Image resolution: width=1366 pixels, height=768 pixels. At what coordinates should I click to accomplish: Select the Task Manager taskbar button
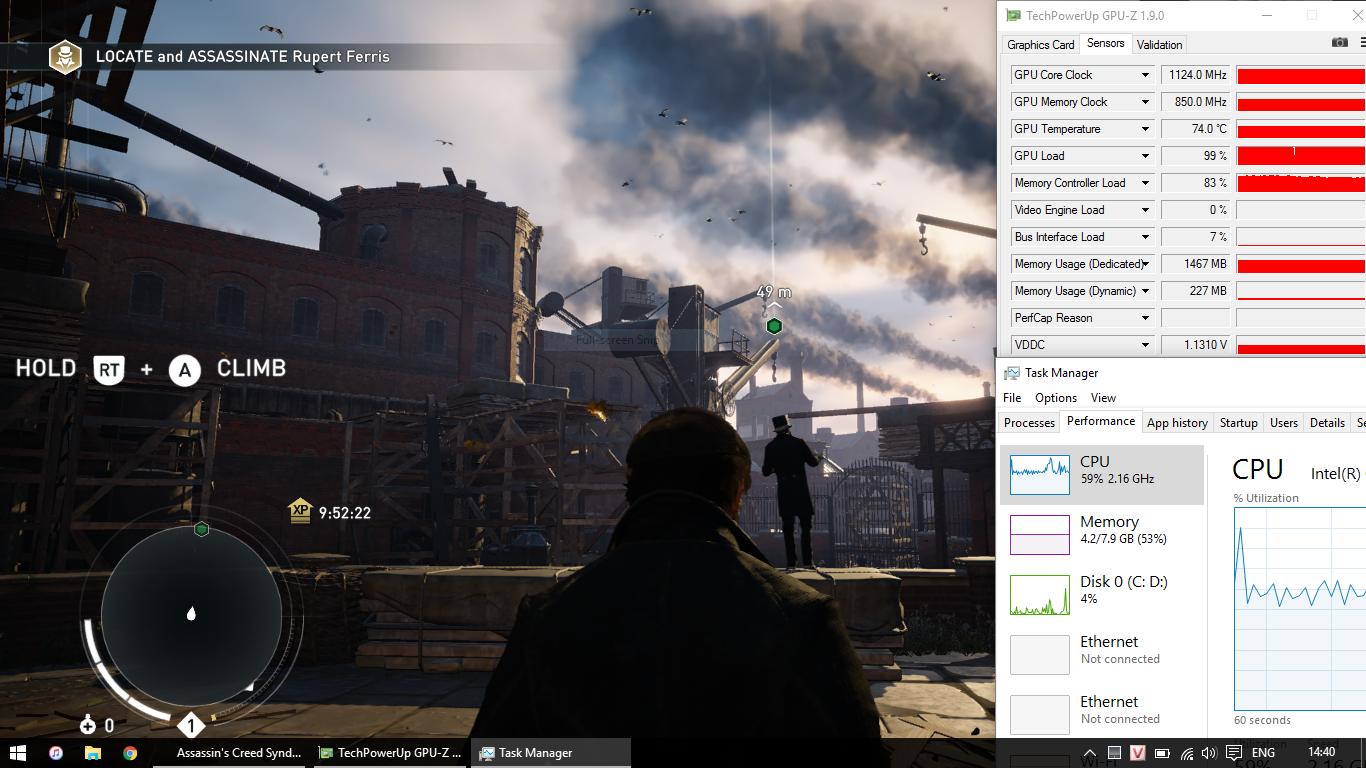(x=551, y=753)
